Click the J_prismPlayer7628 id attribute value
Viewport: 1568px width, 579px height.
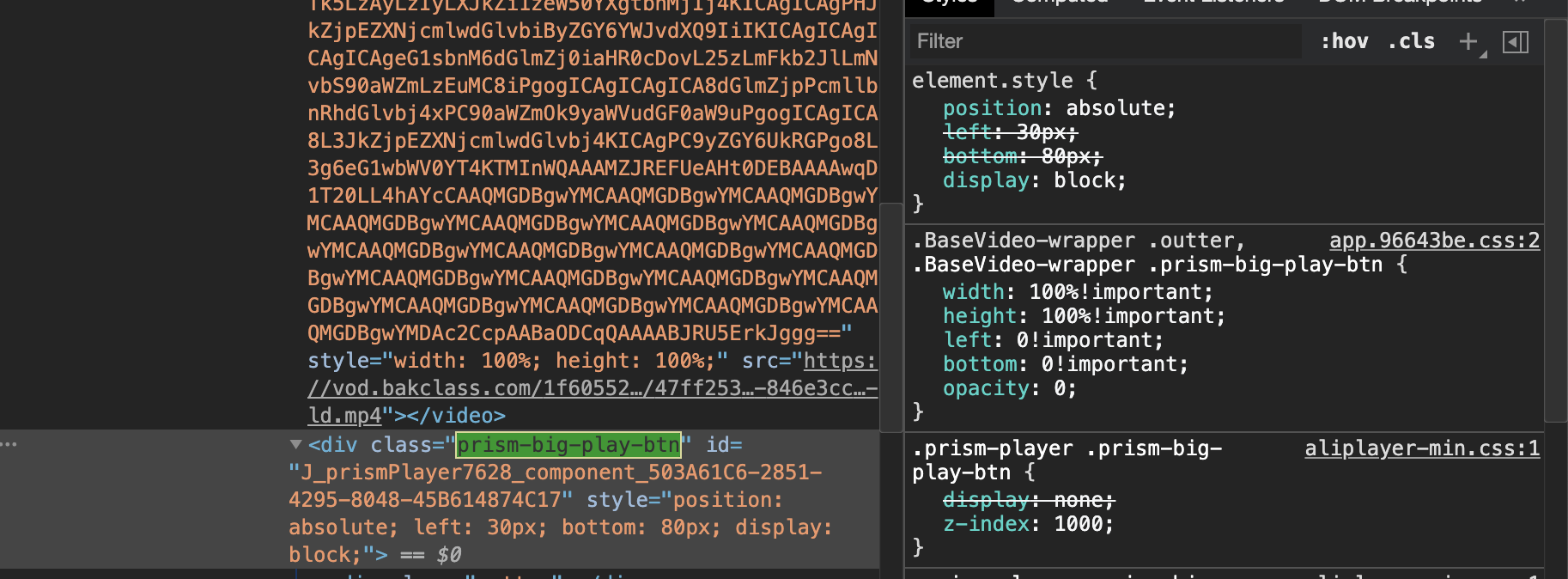point(555,486)
